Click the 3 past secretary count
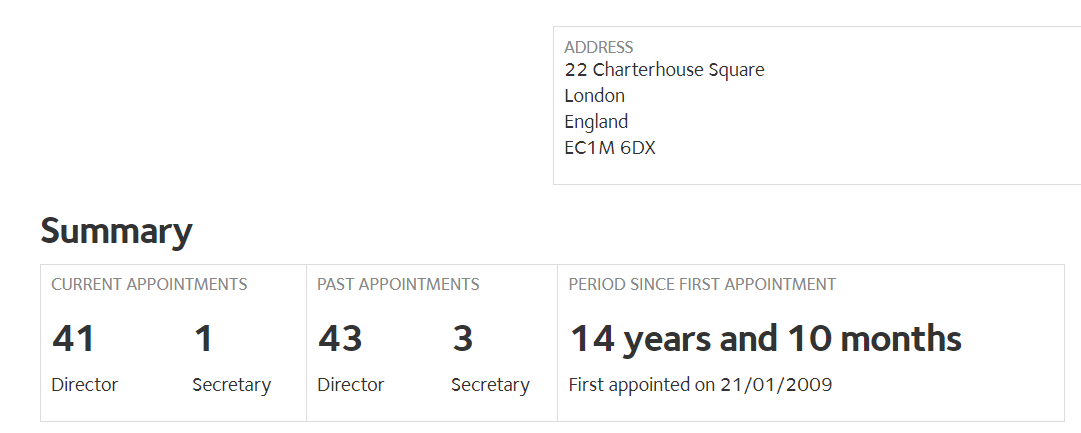 pos(463,339)
